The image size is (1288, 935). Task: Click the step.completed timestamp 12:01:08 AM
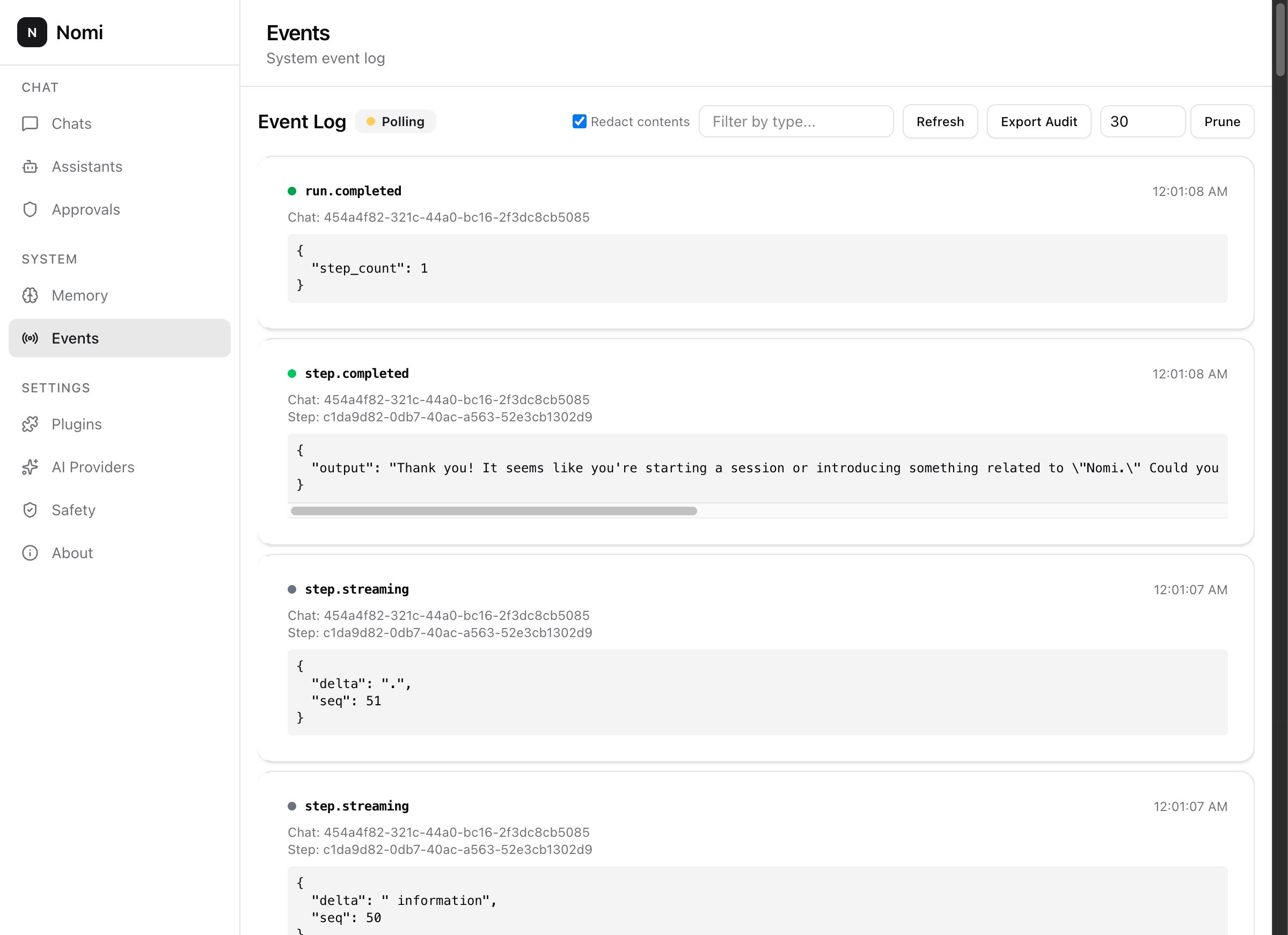pos(1190,374)
